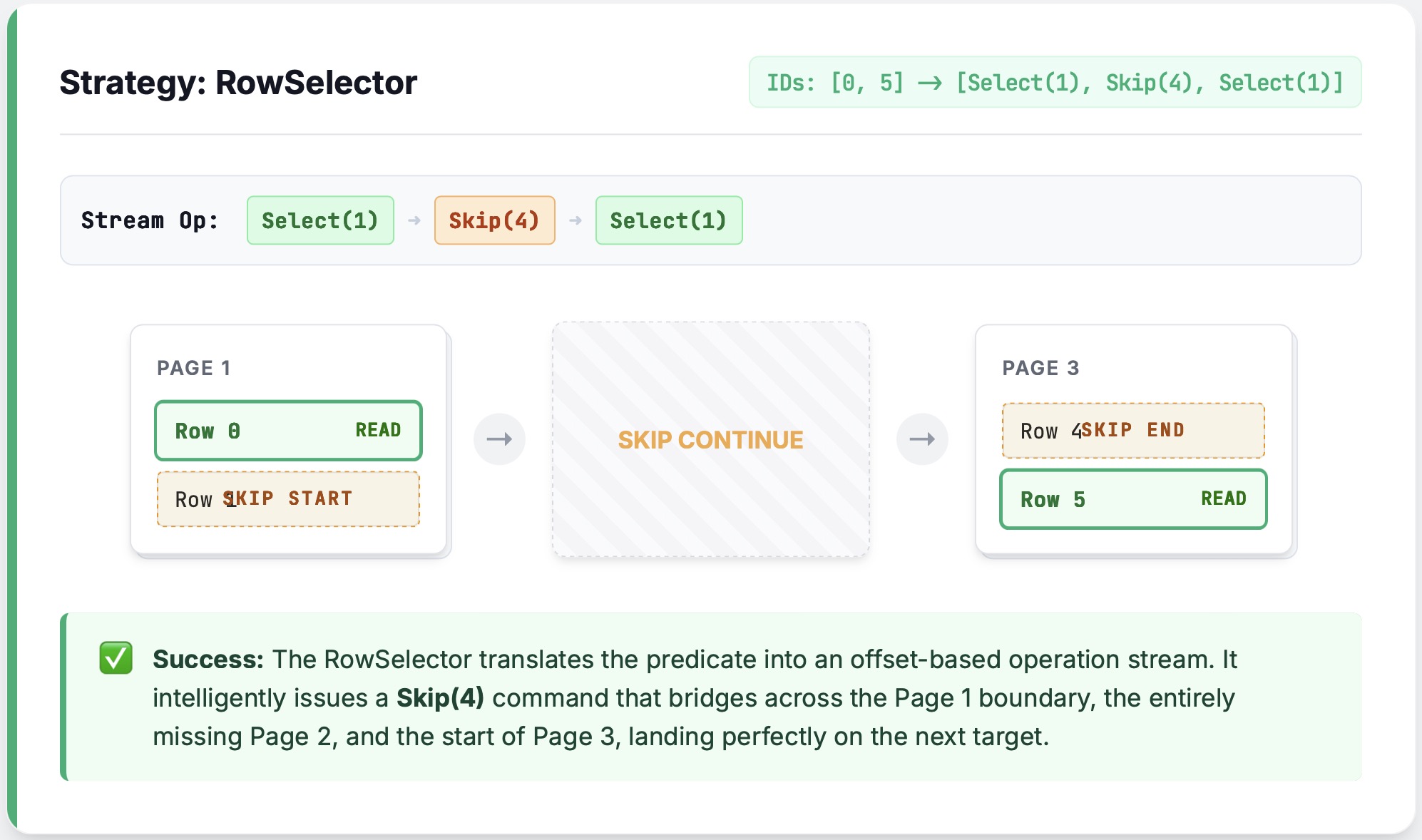Click the SKIP CONTINUE placeholder page

click(710, 439)
